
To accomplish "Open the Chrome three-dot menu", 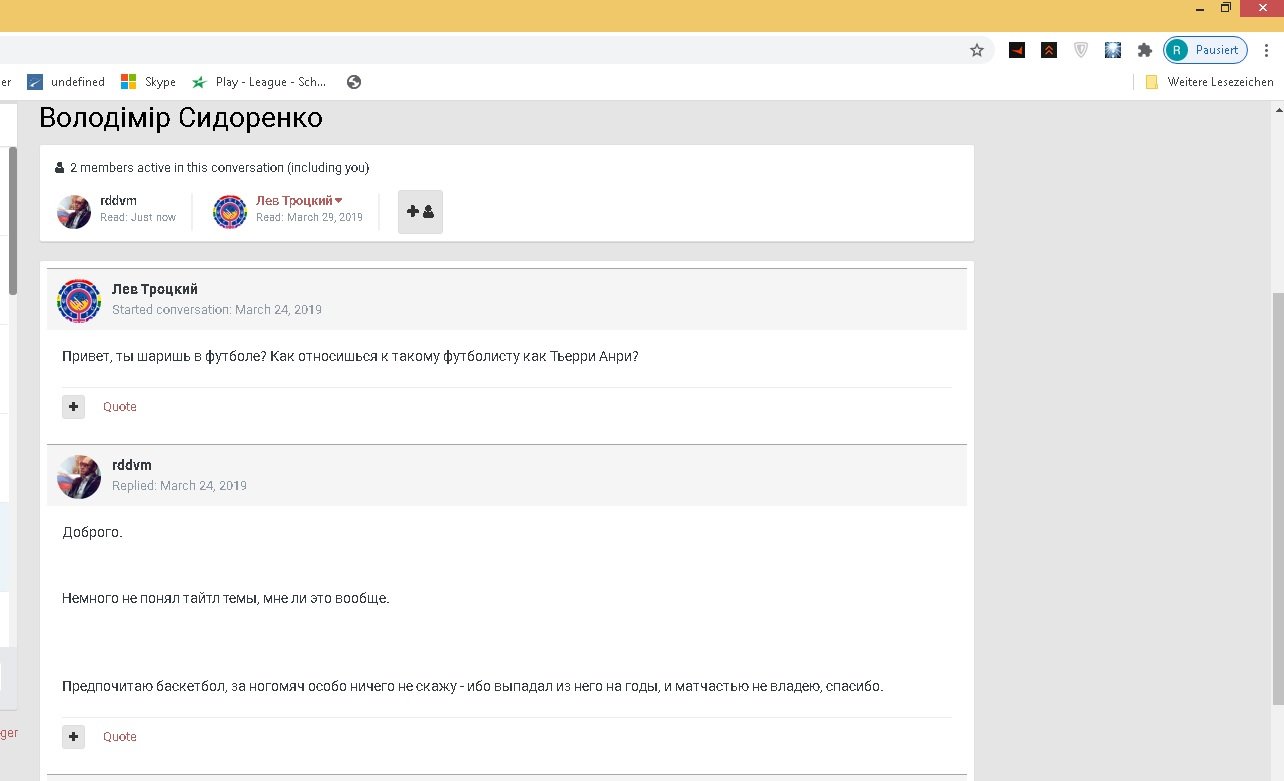I will [1266, 50].
